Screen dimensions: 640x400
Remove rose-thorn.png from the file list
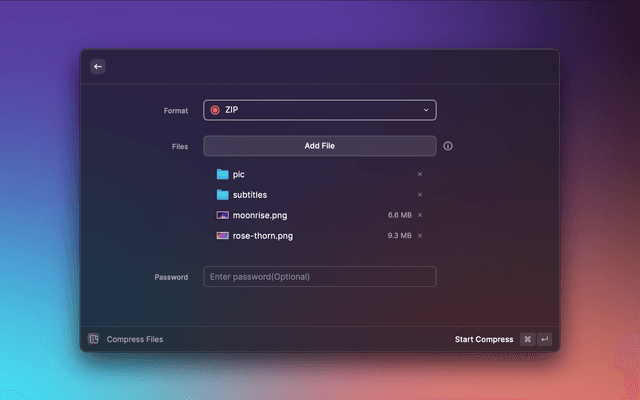pos(420,236)
